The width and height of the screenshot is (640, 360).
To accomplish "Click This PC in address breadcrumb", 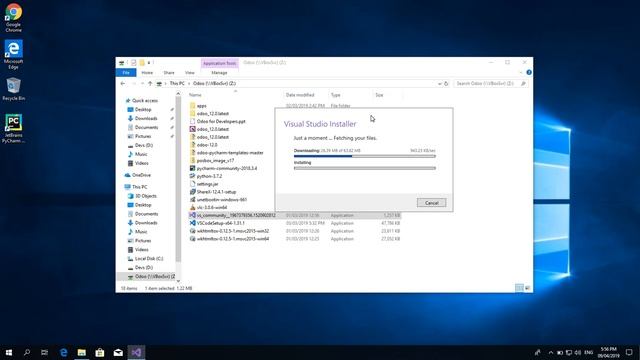I will [x=177, y=83].
